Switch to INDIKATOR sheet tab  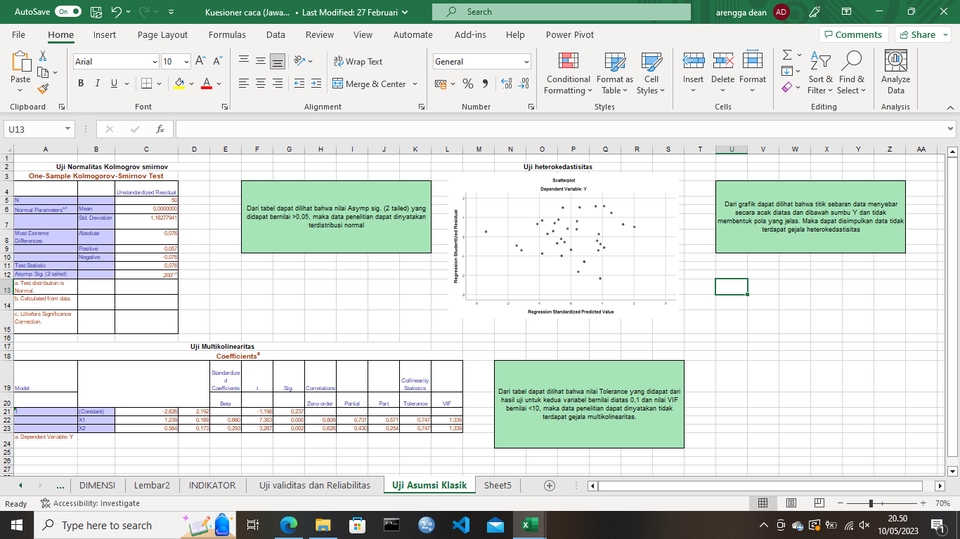pyautogui.click(x=212, y=485)
